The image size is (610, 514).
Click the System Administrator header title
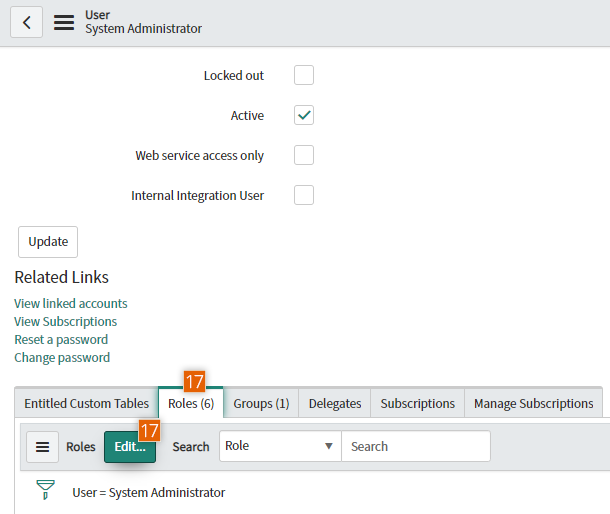point(144,29)
